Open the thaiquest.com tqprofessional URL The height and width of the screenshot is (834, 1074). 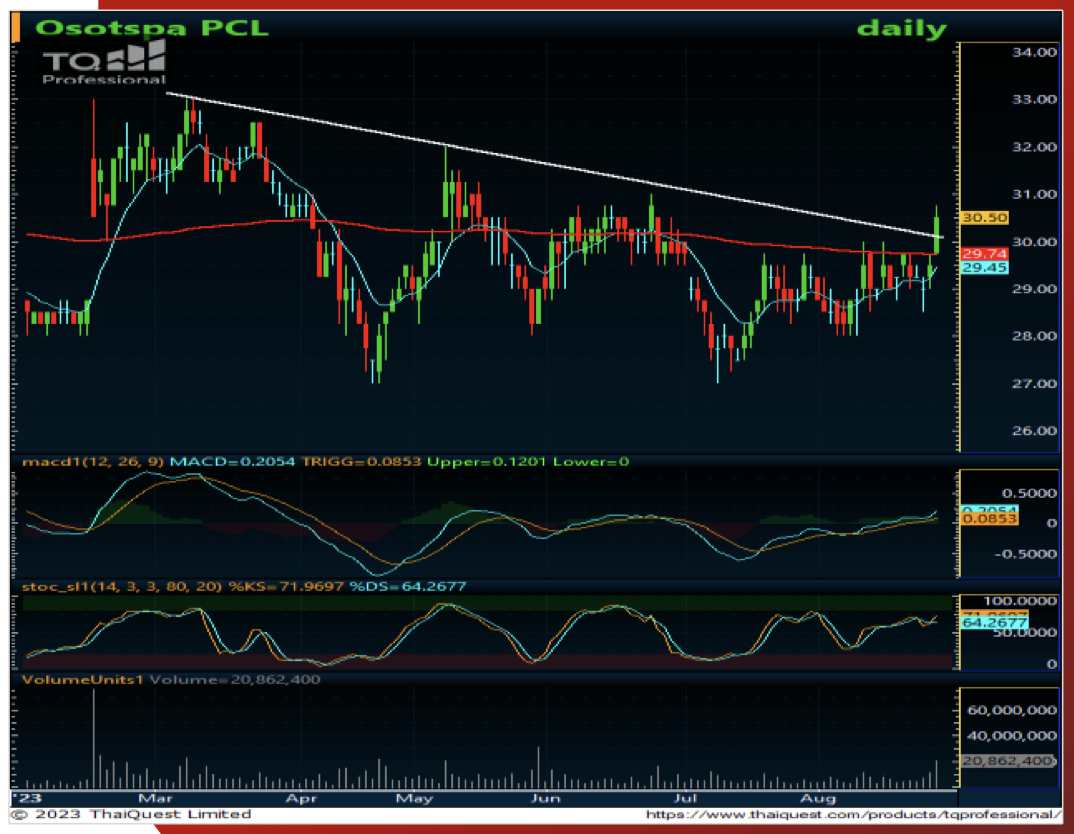pyautogui.click(x=853, y=814)
